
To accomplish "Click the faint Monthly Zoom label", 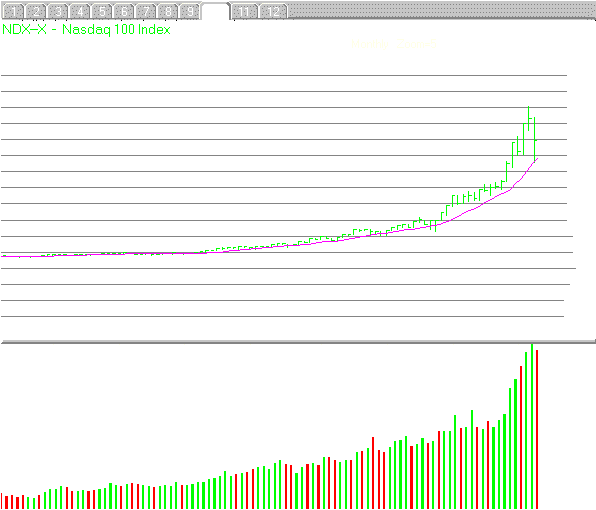I will [x=394, y=44].
